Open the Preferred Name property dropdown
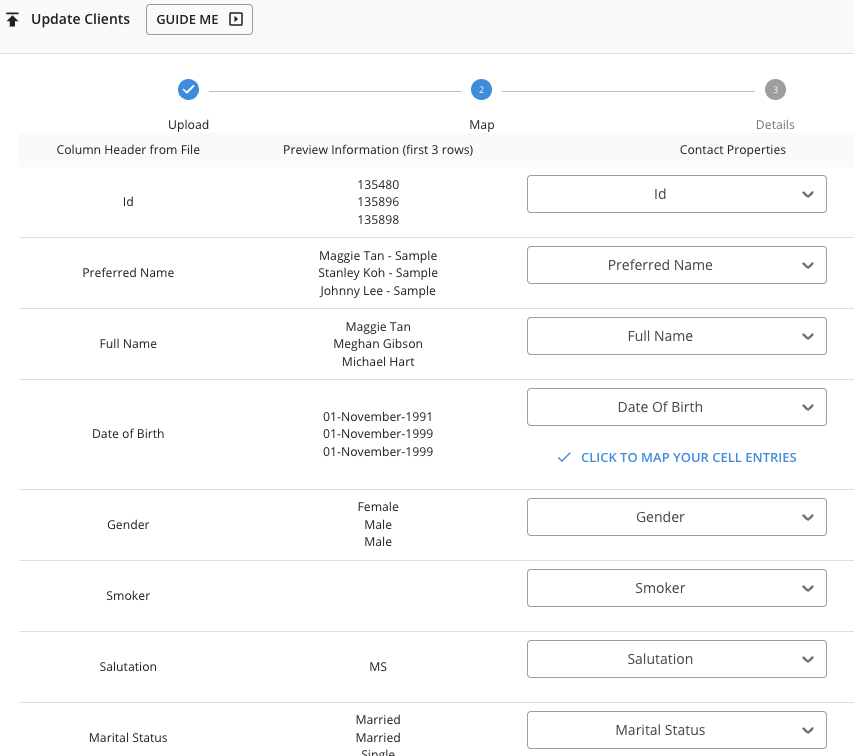Image resolution: width=854 pixels, height=756 pixels. [x=676, y=265]
